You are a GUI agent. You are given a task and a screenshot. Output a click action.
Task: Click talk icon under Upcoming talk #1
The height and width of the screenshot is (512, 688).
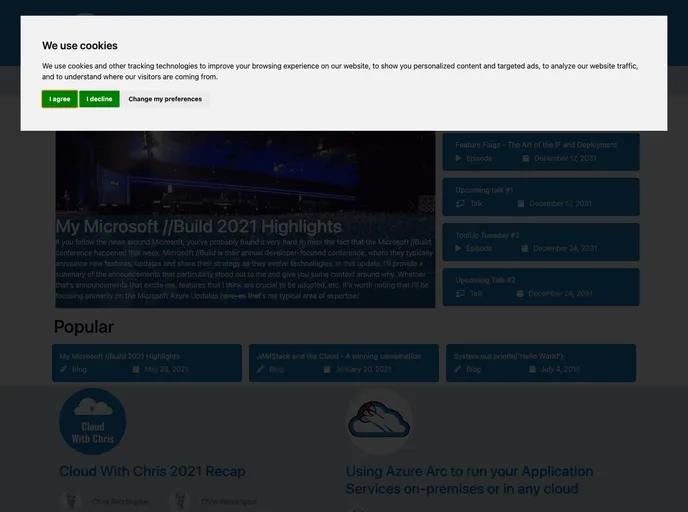[x=460, y=204]
